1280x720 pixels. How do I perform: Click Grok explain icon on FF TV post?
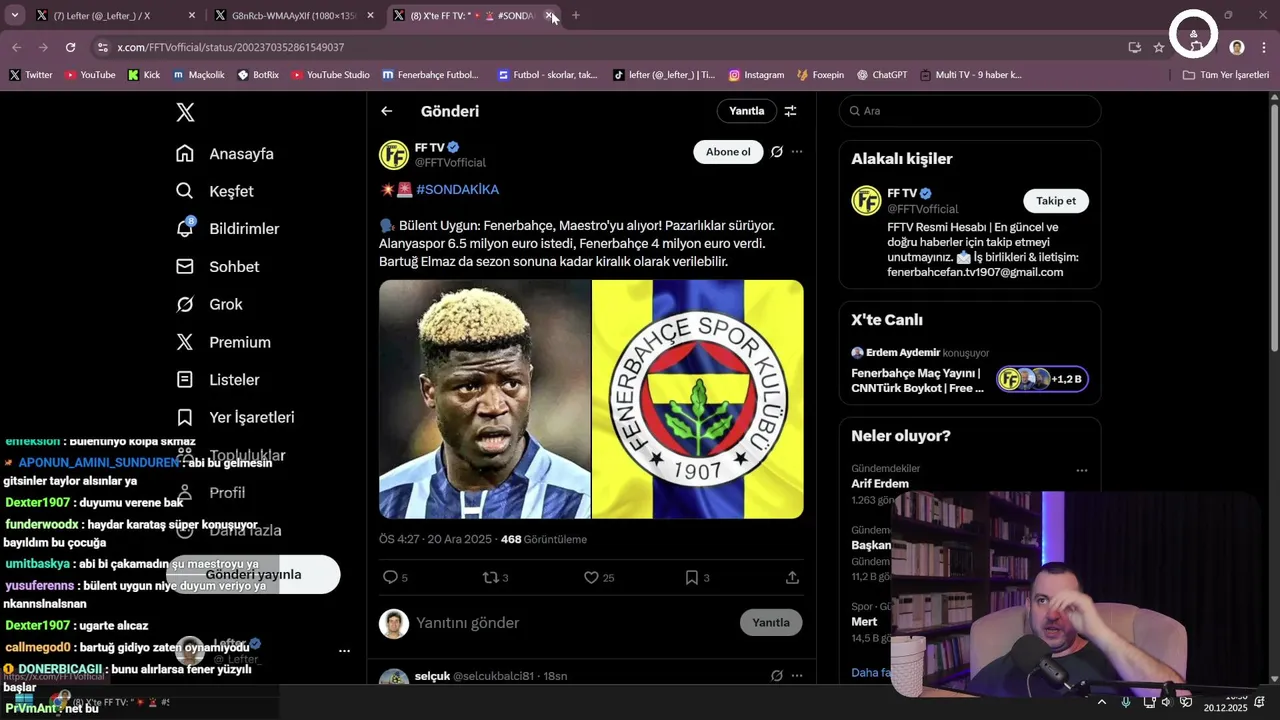(x=777, y=152)
